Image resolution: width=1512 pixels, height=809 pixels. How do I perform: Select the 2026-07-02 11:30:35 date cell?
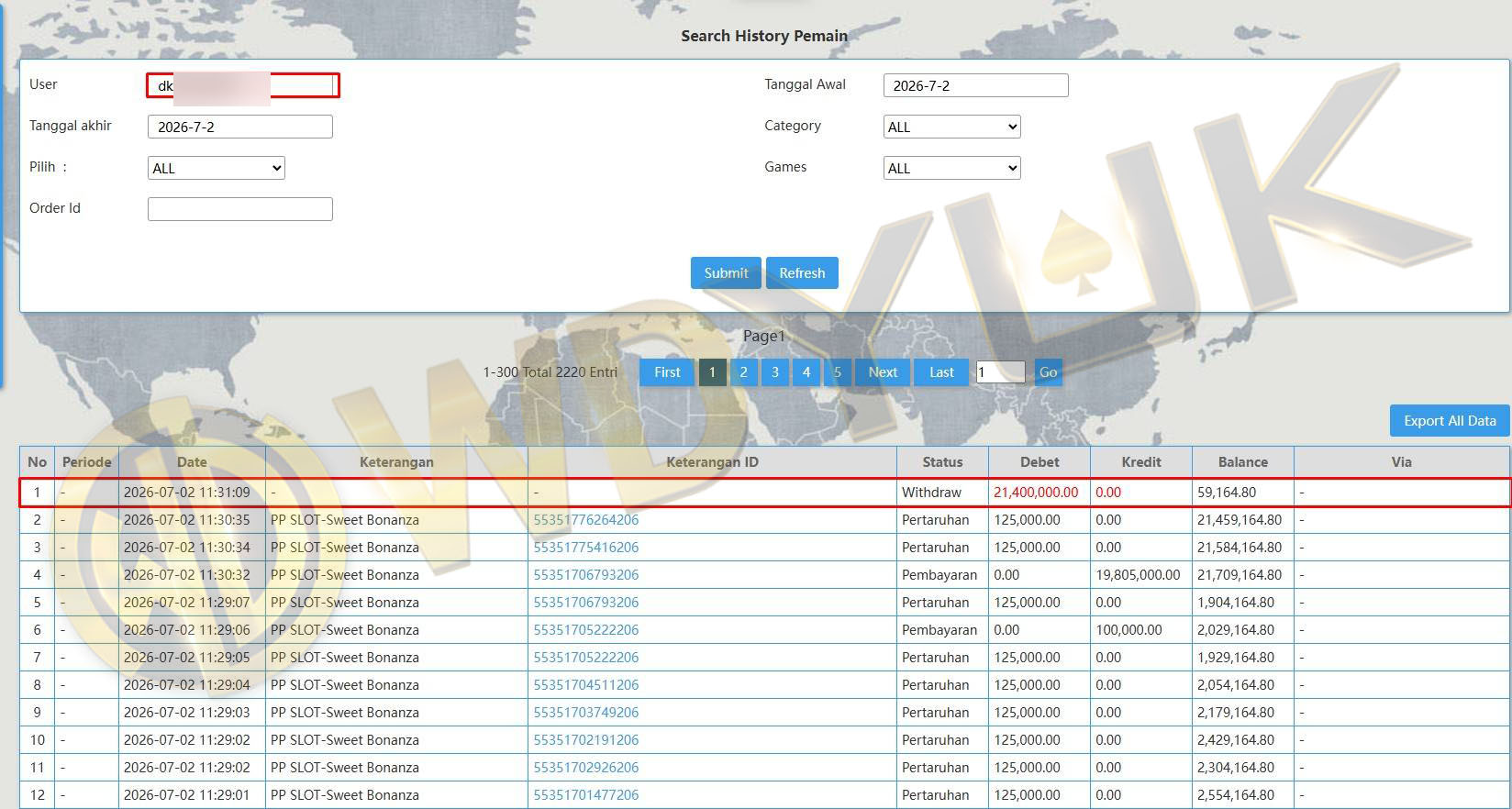tap(192, 520)
